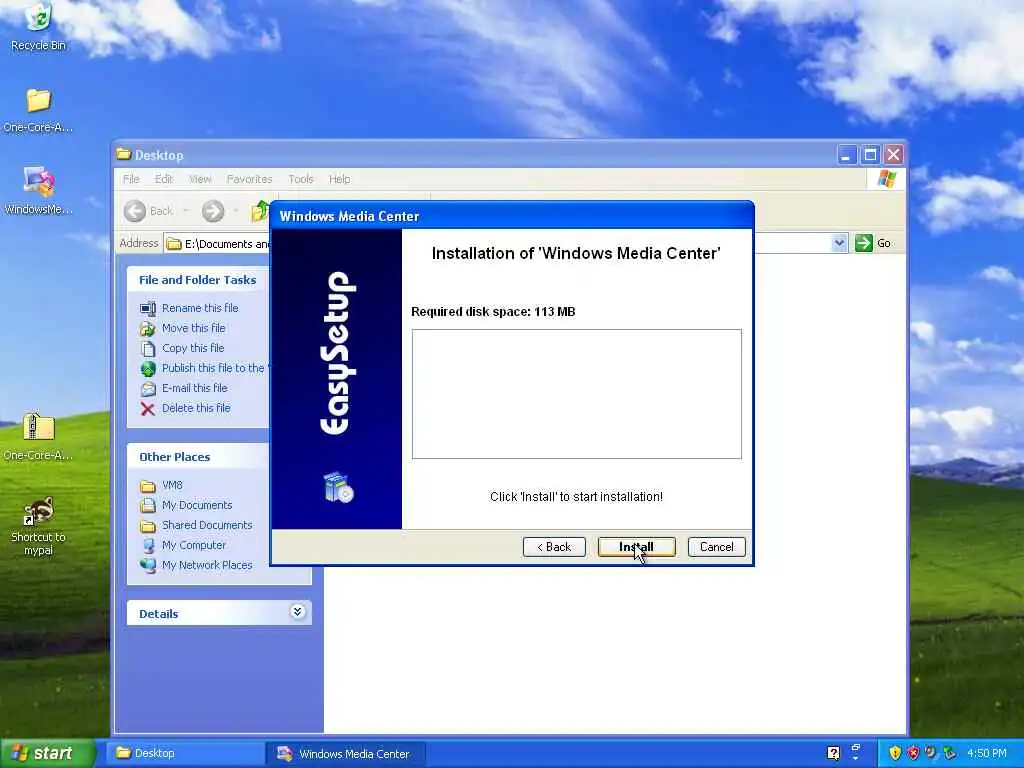
Task: Click the Copy this file icon
Action: click(148, 349)
